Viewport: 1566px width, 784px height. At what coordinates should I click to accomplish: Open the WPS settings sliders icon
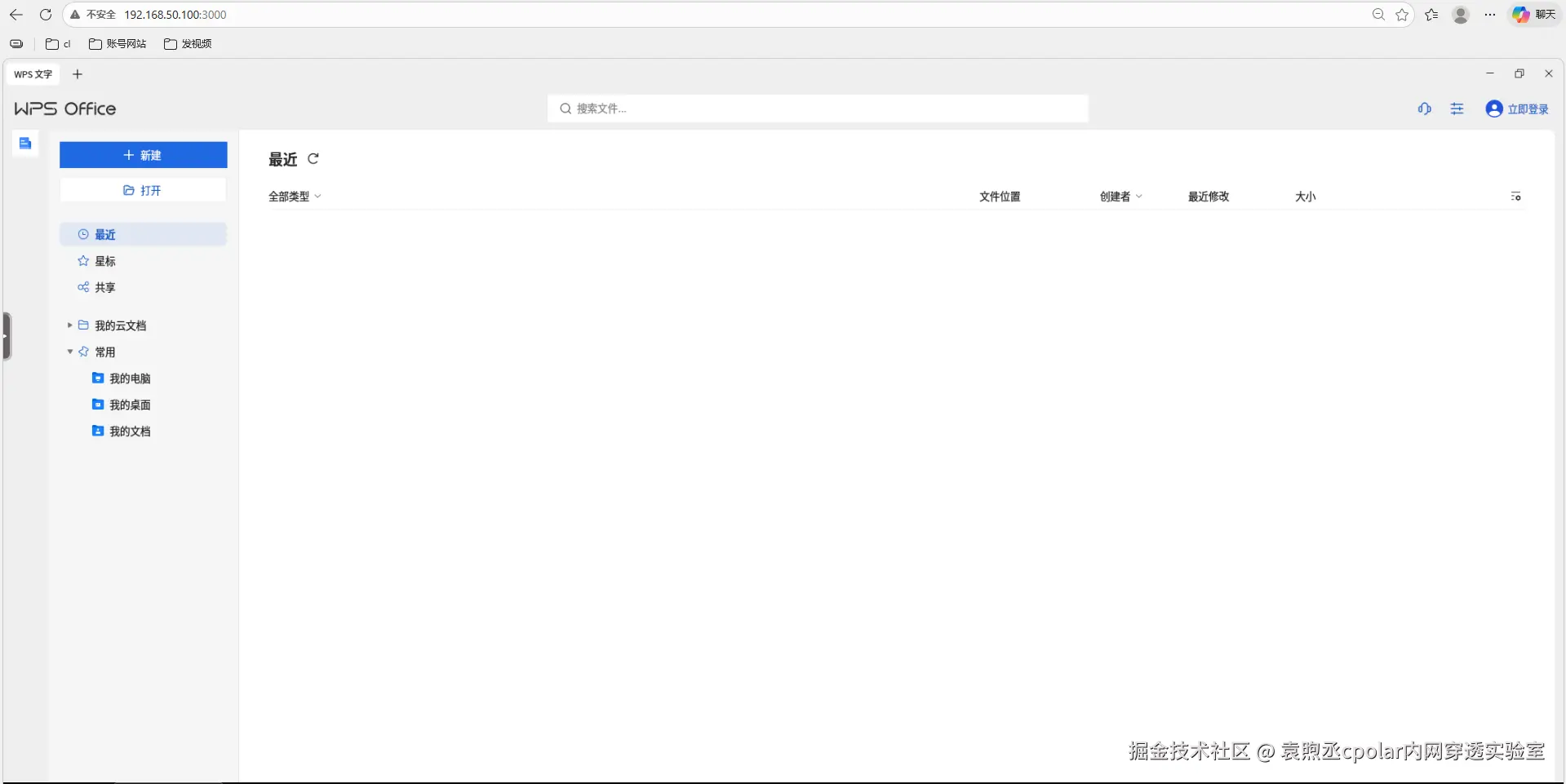(1457, 109)
